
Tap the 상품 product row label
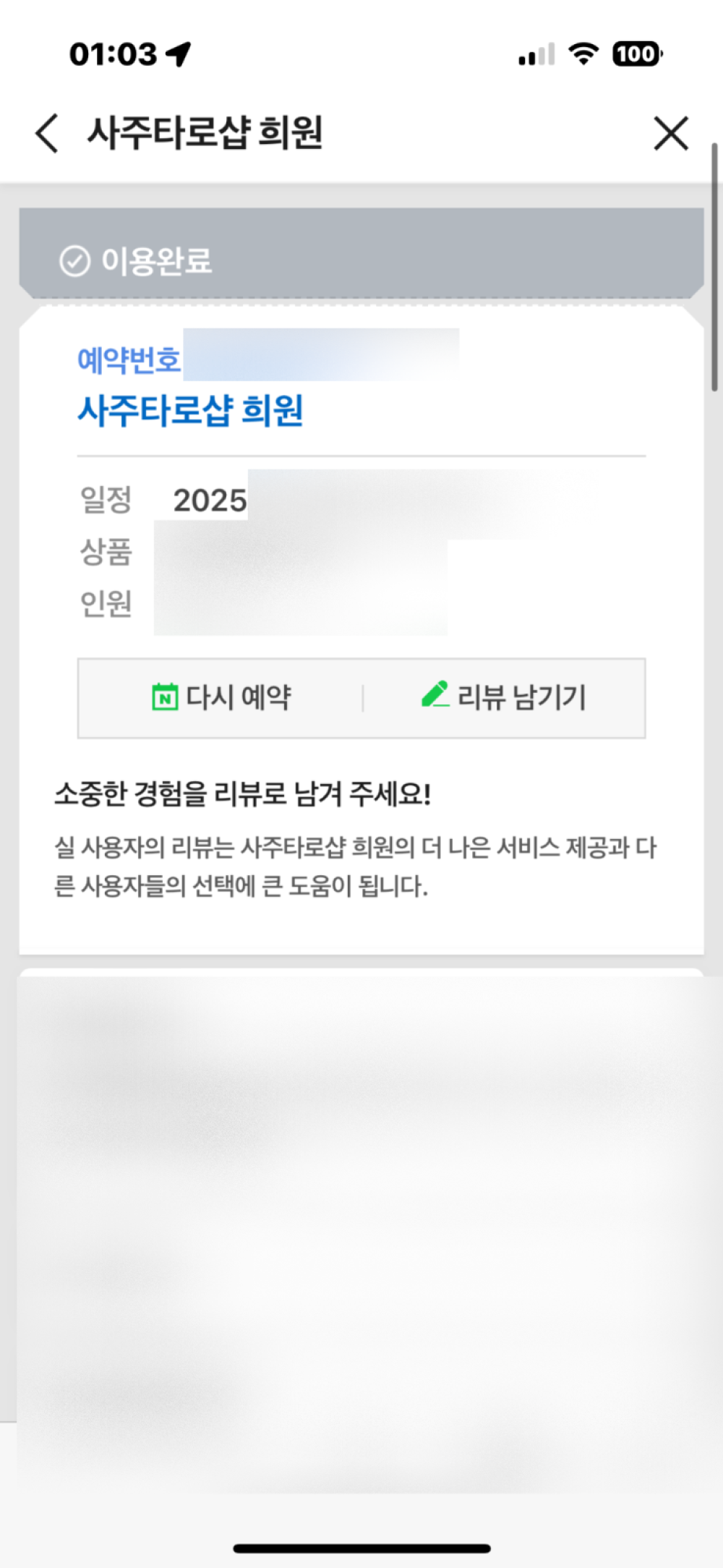point(106,552)
